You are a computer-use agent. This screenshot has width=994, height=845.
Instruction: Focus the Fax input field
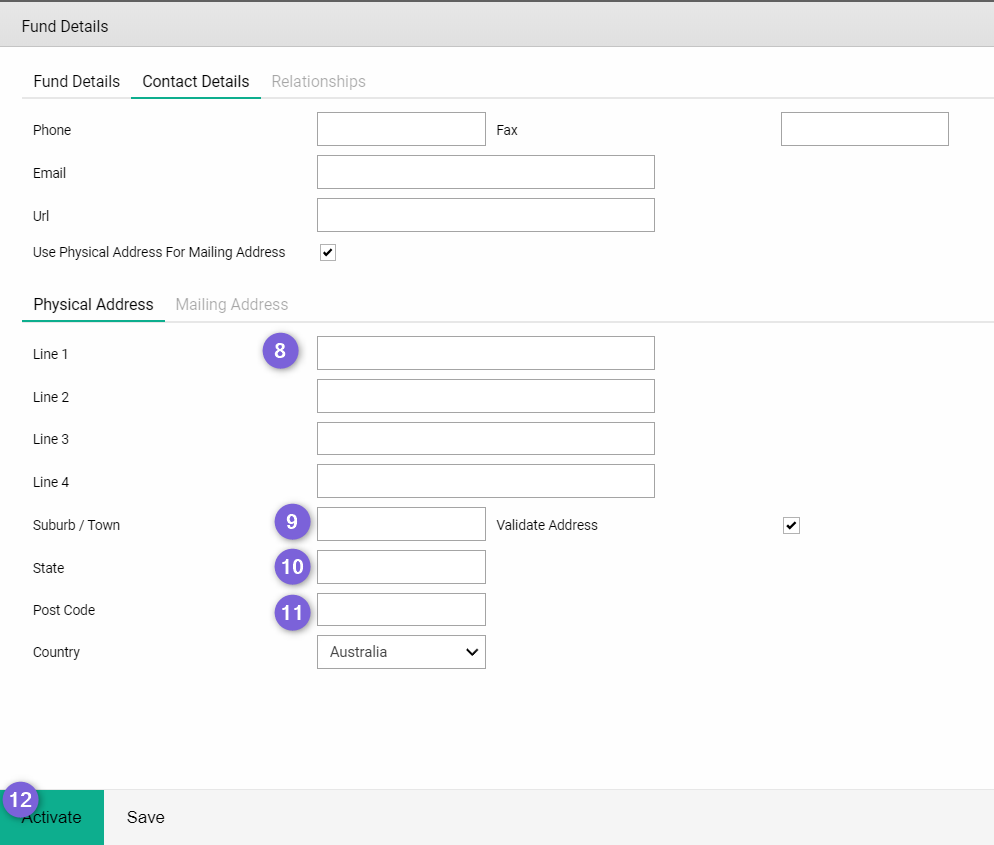(x=865, y=129)
